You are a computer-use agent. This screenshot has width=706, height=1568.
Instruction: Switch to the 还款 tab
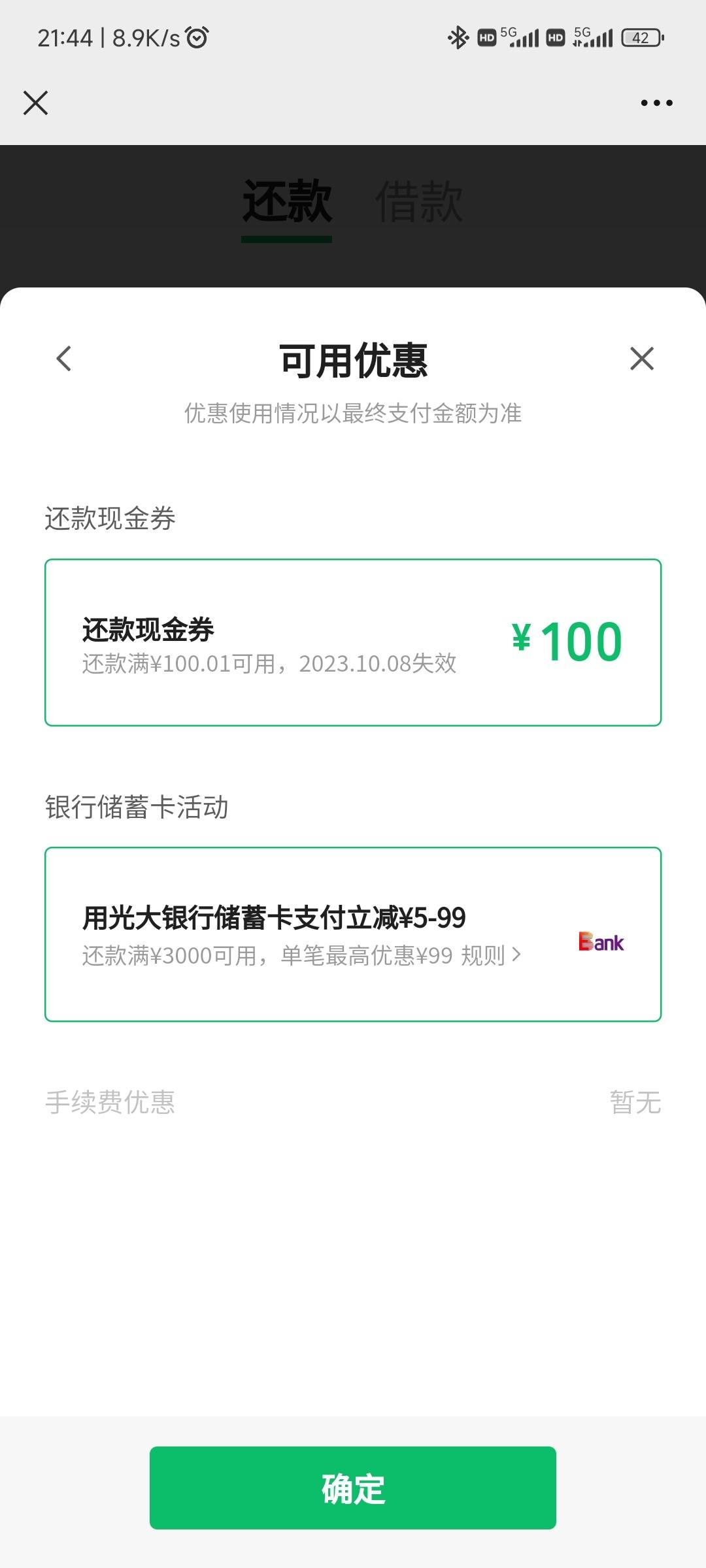coord(287,201)
